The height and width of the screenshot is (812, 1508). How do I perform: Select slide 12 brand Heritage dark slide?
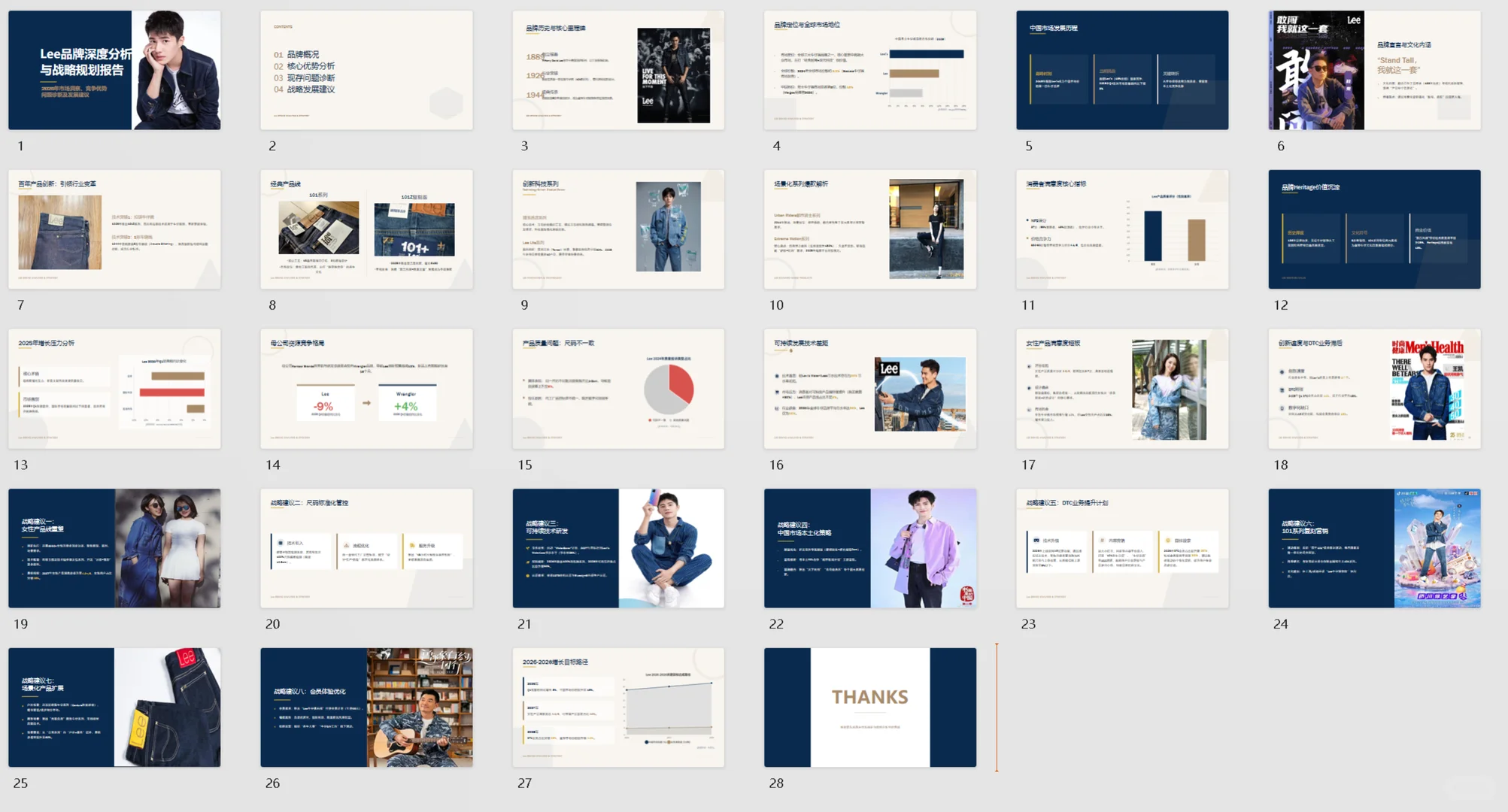(1374, 229)
